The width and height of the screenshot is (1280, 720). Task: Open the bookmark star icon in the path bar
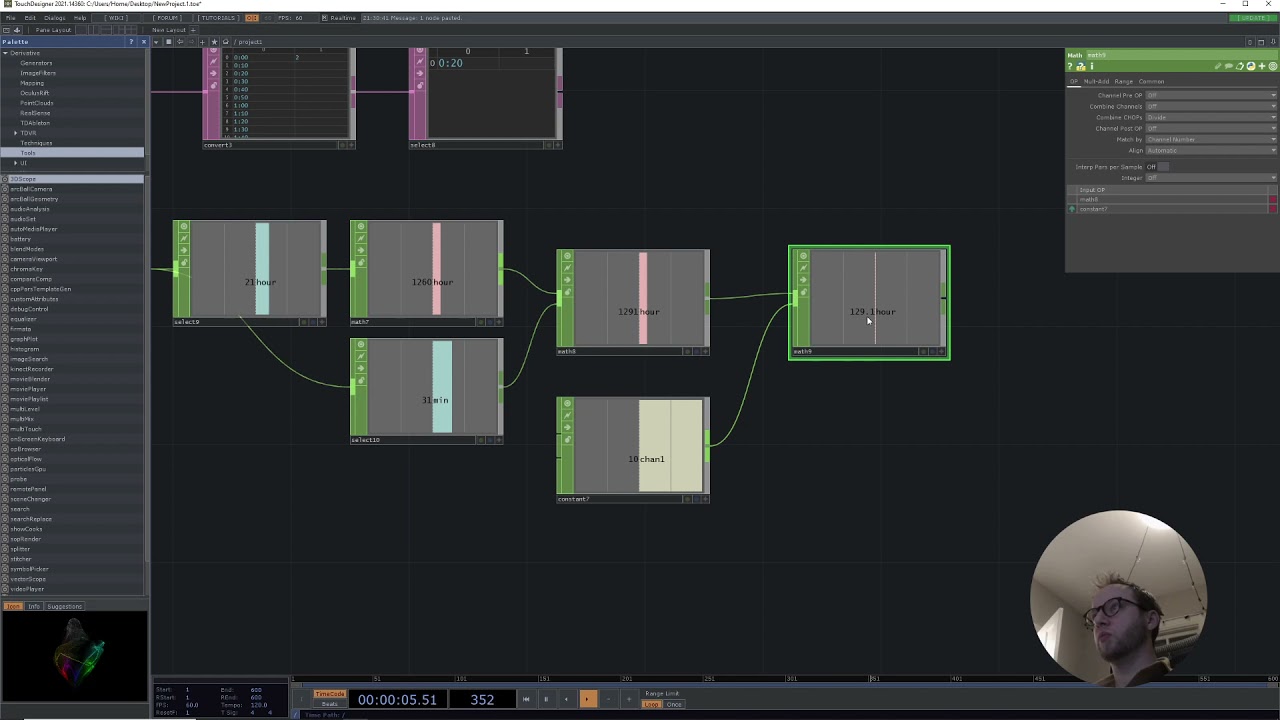(x=214, y=42)
